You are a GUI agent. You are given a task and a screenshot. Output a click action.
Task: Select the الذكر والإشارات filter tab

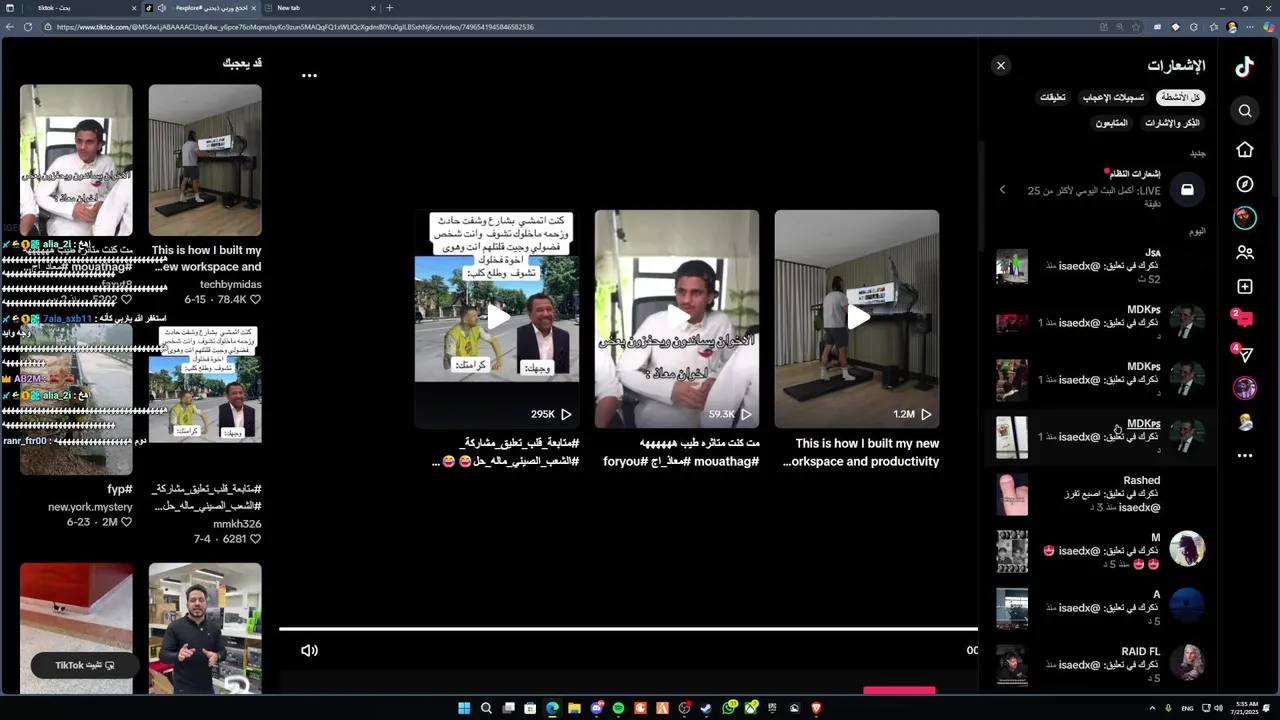(1172, 123)
